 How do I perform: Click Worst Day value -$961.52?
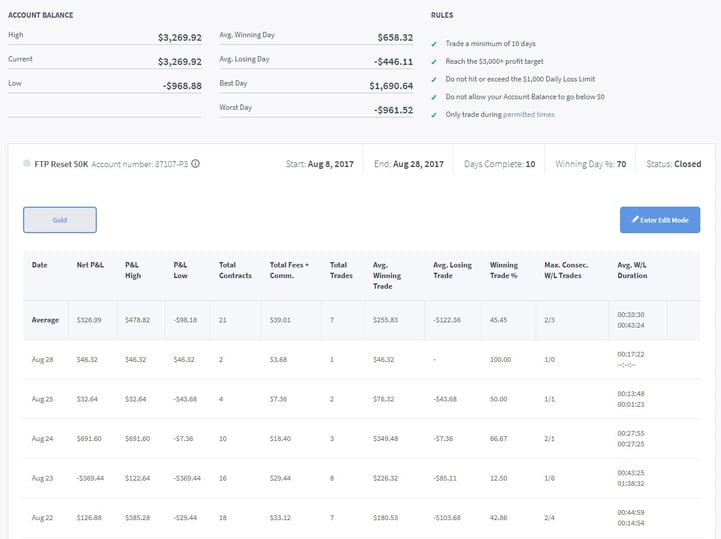[x=393, y=110]
